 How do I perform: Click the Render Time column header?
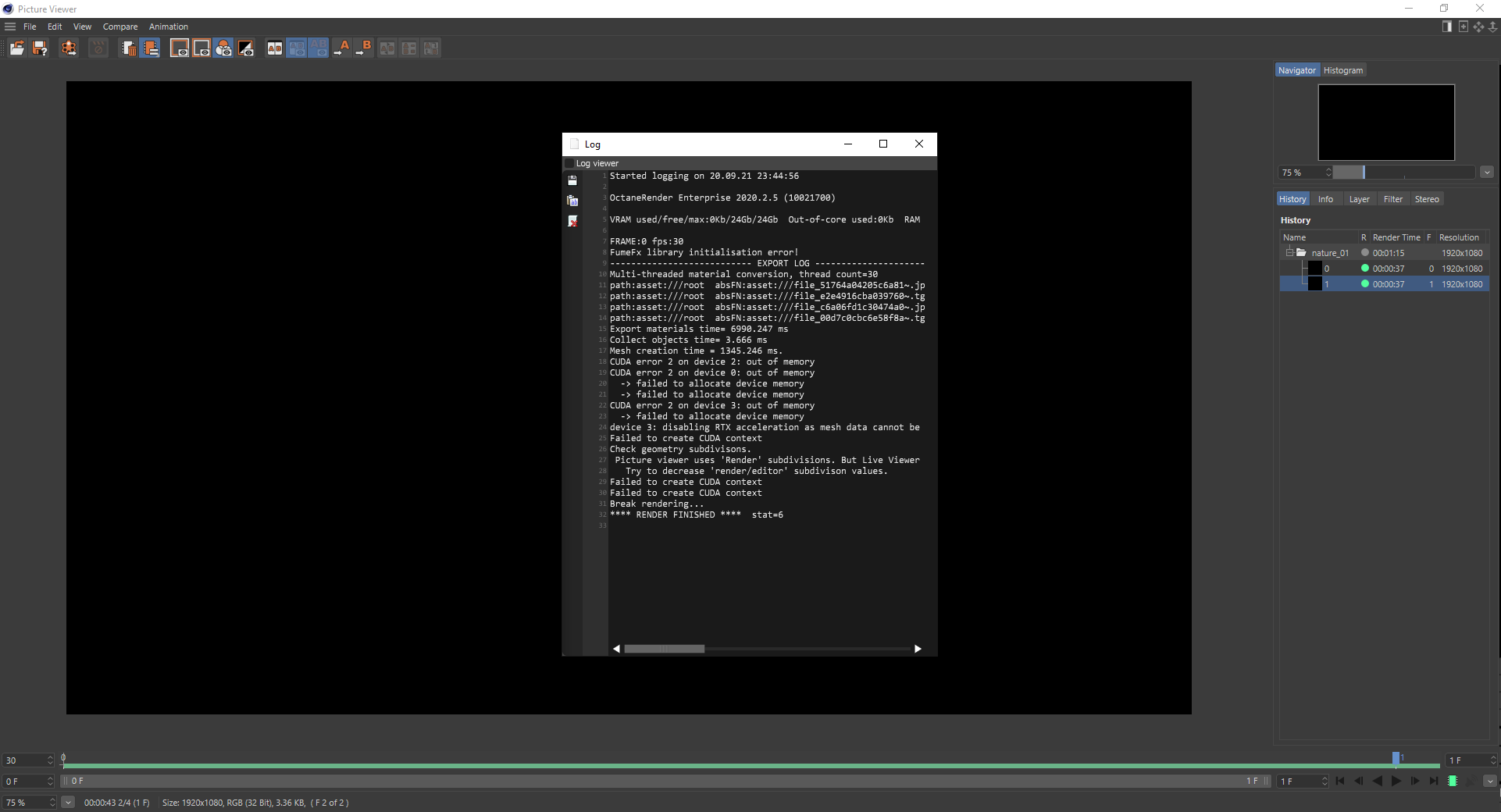pyautogui.click(x=1396, y=237)
